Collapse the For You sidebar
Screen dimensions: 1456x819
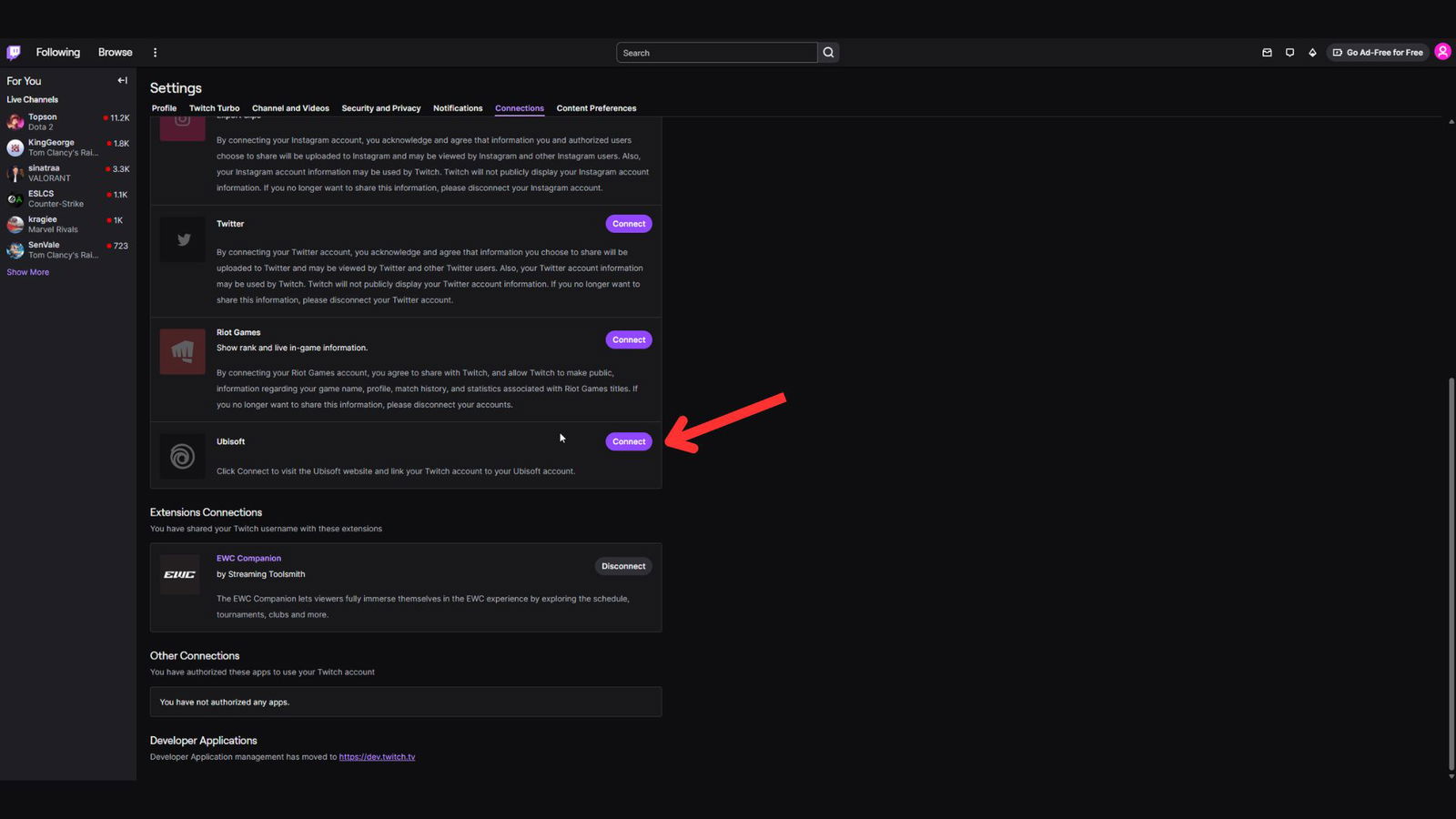click(x=122, y=81)
